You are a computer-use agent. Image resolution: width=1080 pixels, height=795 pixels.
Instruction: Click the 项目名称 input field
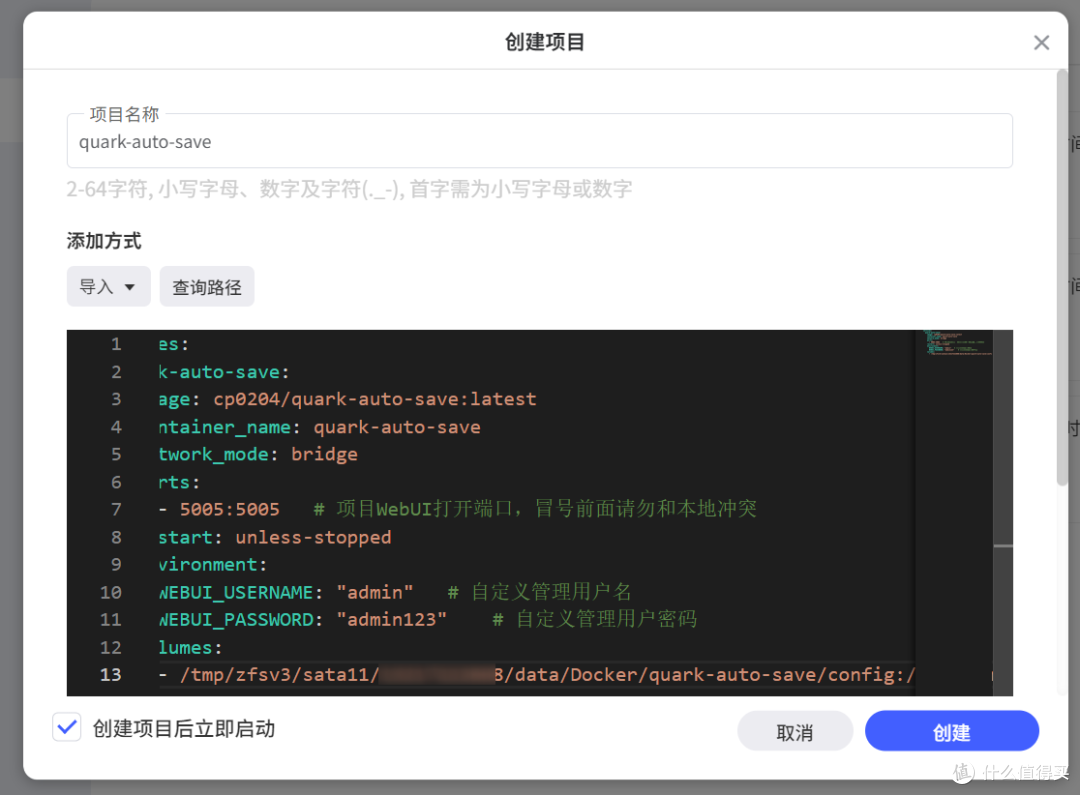coord(539,141)
